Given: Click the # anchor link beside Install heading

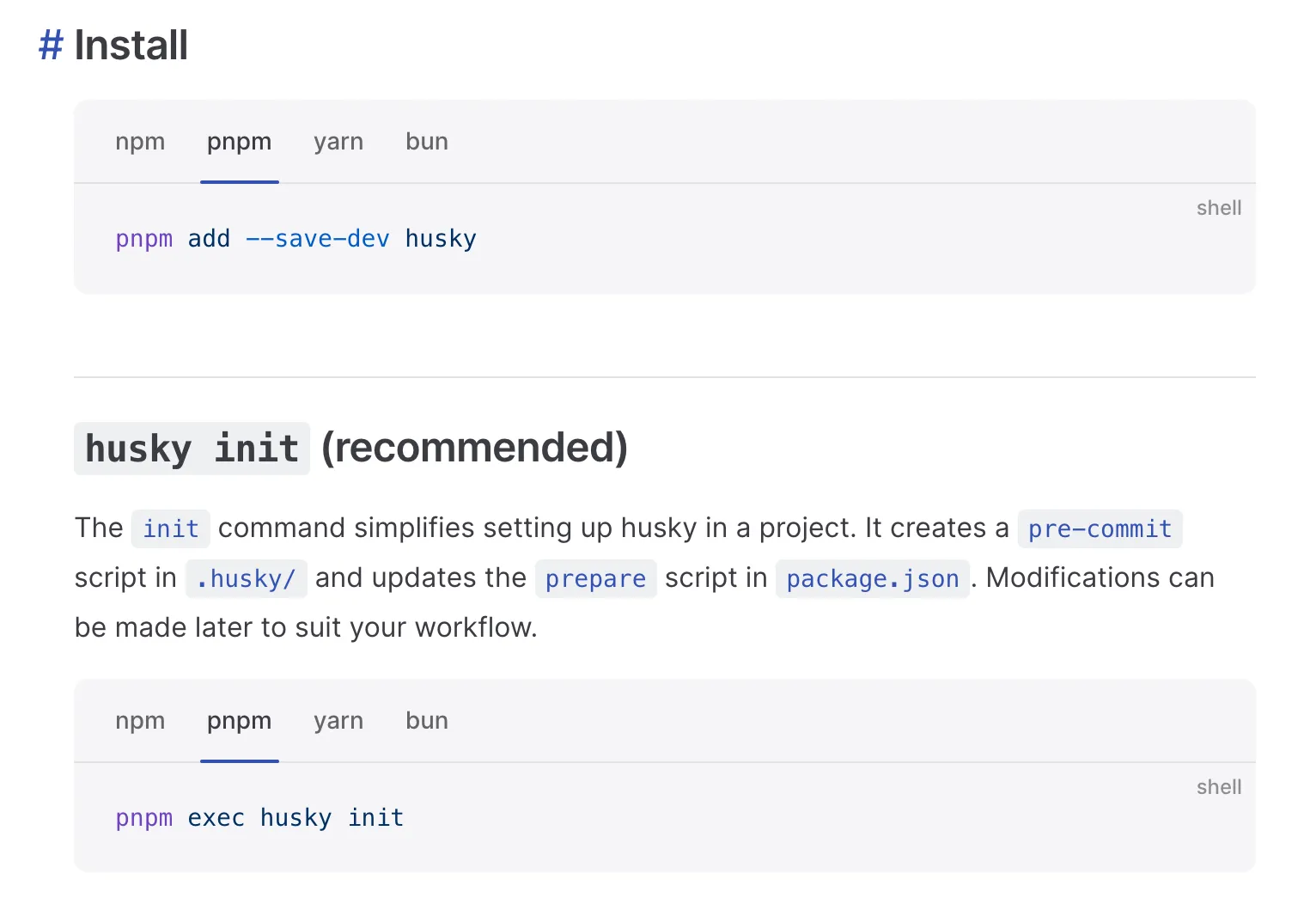Looking at the screenshot, I should click(x=51, y=45).
